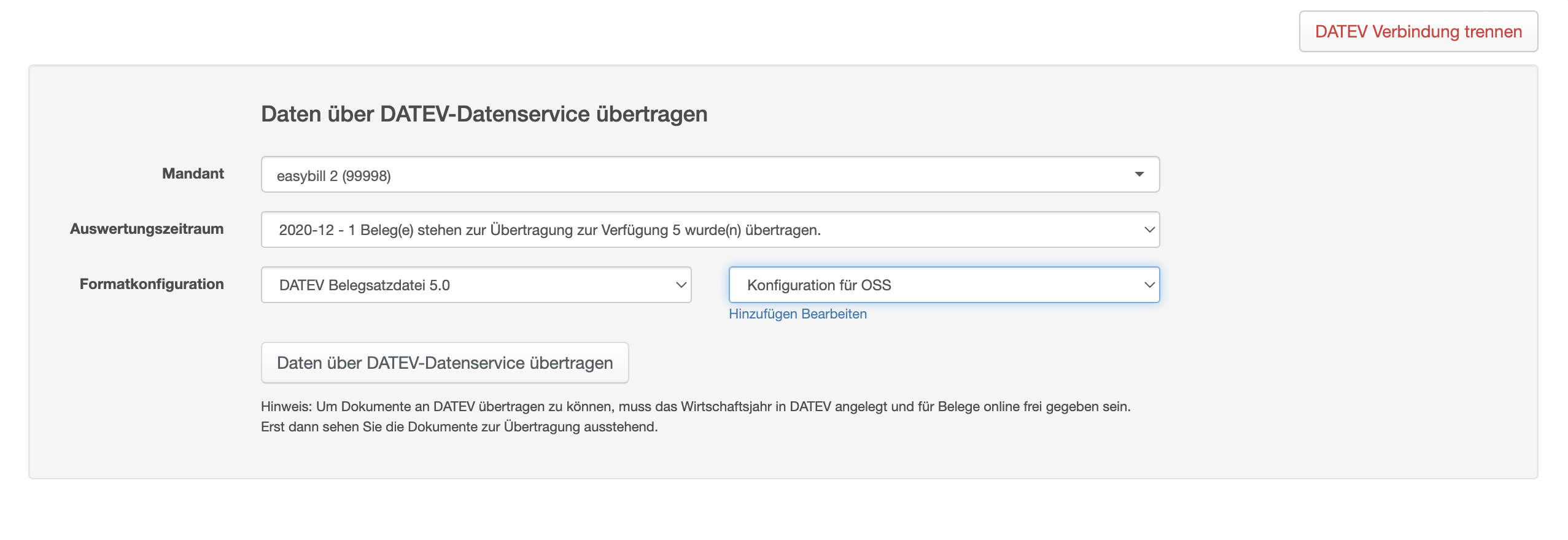The width and height of the screenshot is (1568, 540).
Task: Open the DATEV Belegsatzdatei 5.0 format dropdown
Action: [475, 285]
